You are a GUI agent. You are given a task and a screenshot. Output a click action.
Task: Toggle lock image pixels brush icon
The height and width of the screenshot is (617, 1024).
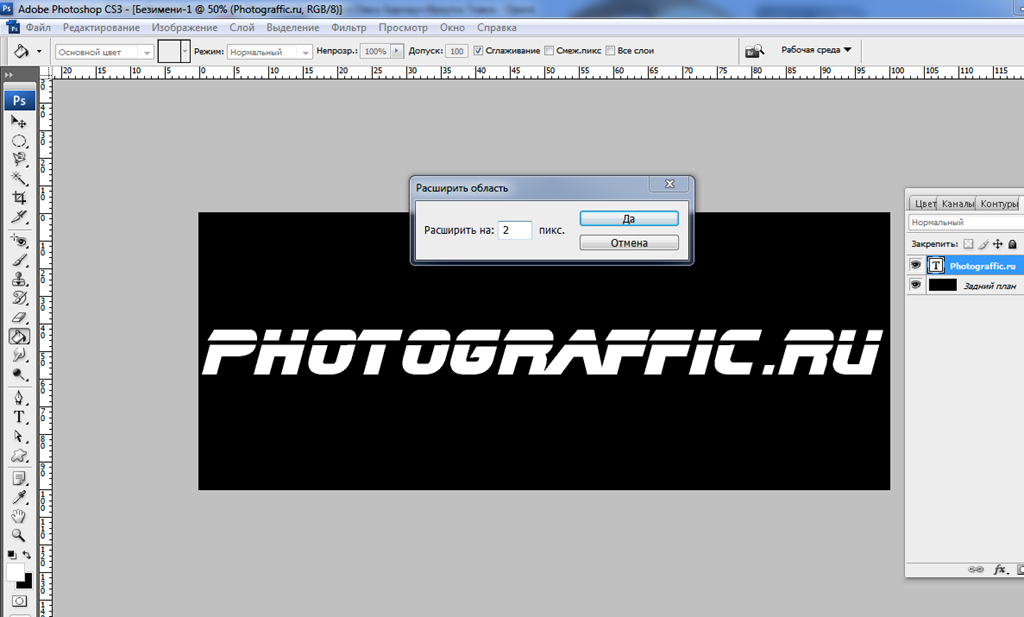(983, 244)
